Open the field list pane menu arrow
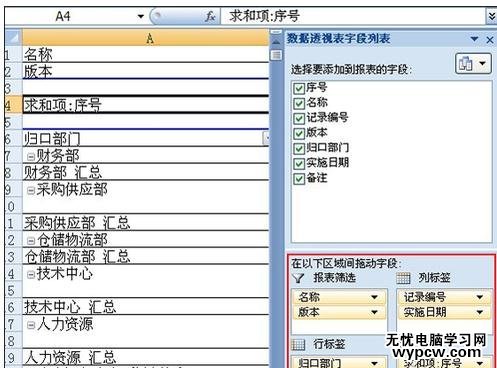This screenshot has width=497, height=368. [474, 39]
